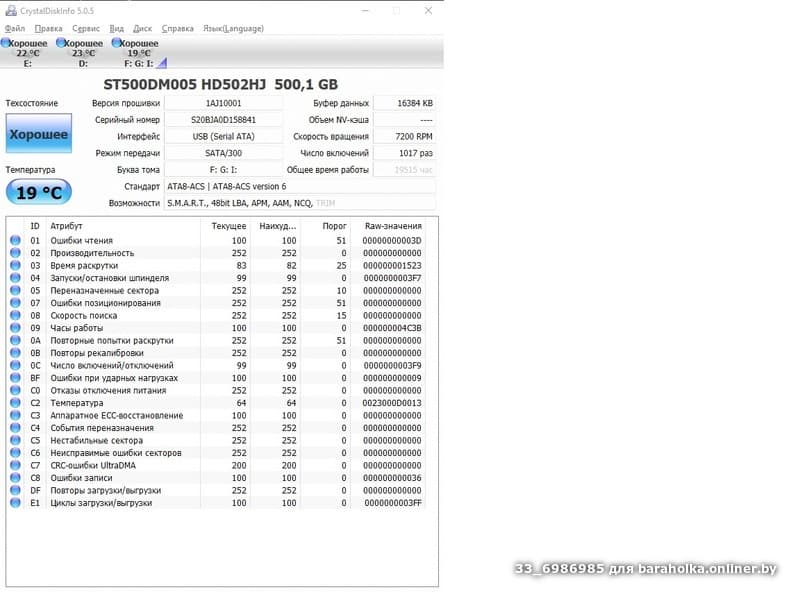Click the blue Хорошее health status button
The width and height of the screenshot is (800, 592).
(39, 134)
